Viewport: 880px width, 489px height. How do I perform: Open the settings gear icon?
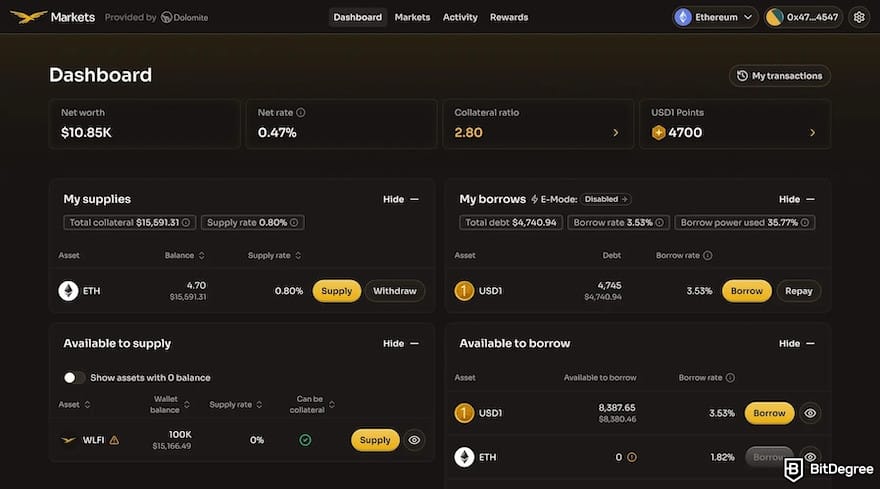pos(859,17)
